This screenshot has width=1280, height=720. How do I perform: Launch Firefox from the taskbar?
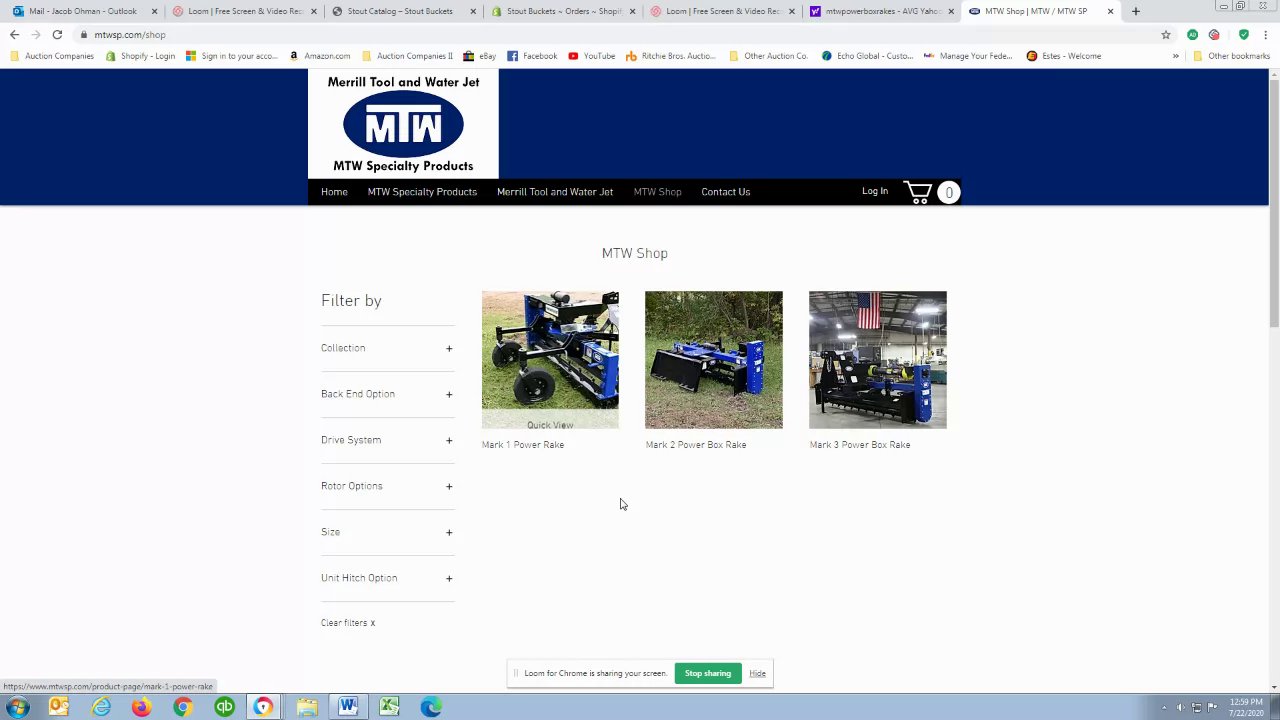[x=141, y=708]
